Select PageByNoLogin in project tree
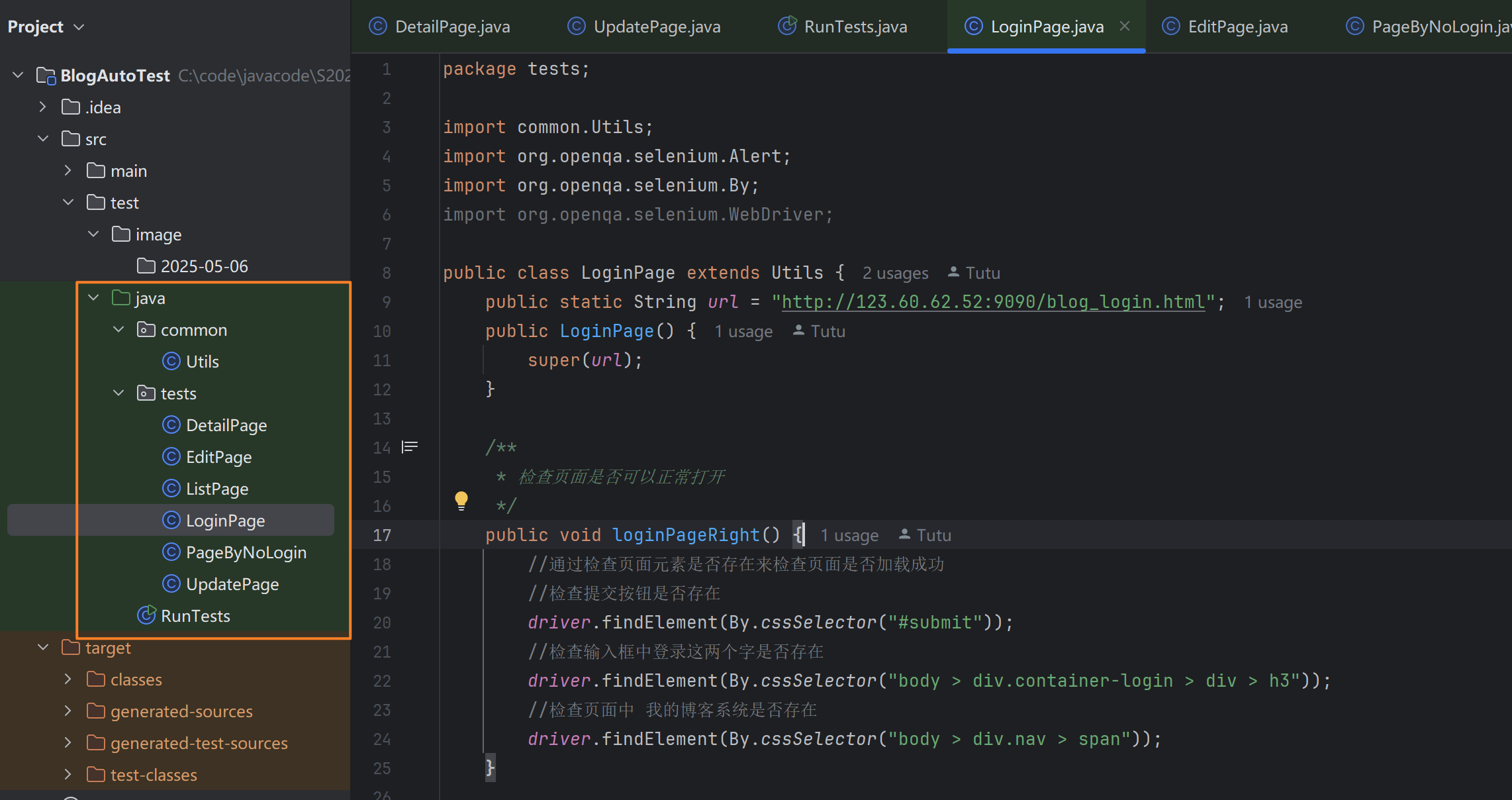The height and width of the screenshot is (800, 1512). [246, 552]
